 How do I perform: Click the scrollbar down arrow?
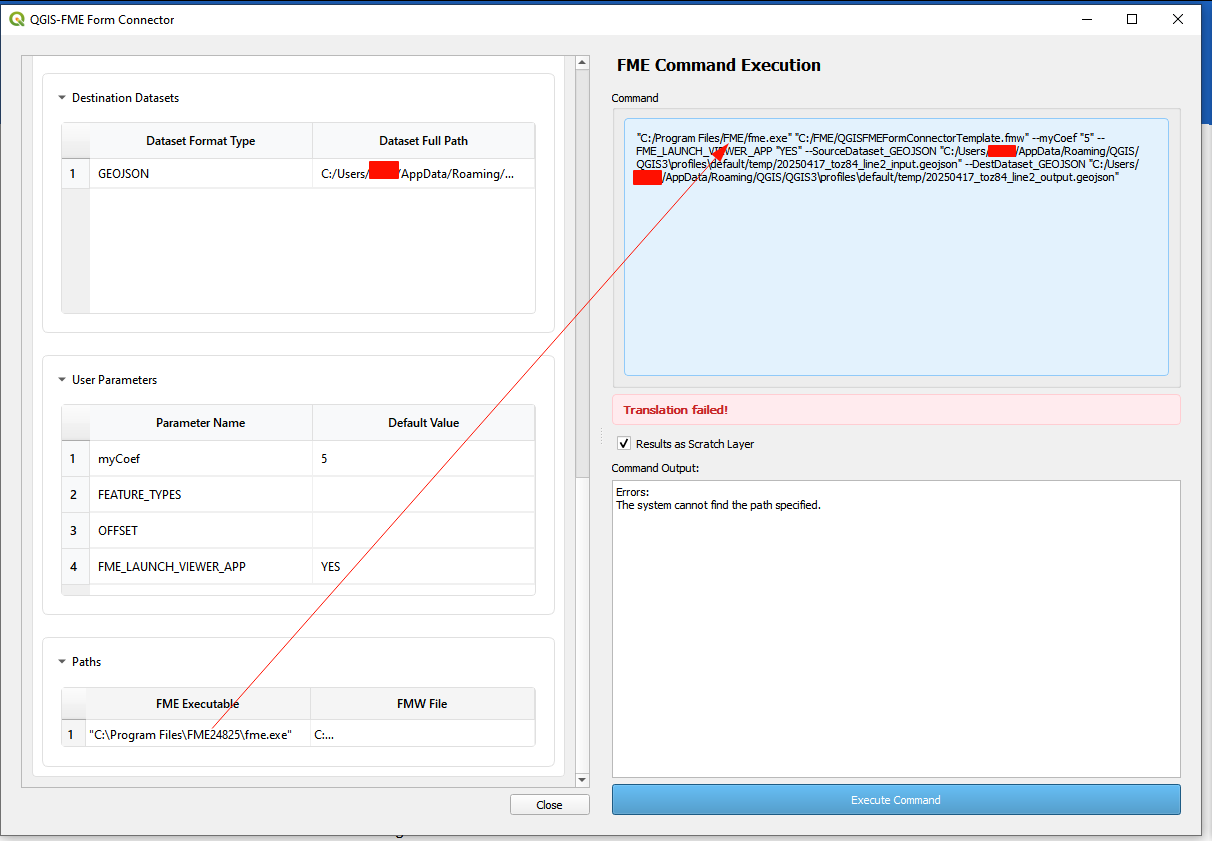click(583, 780)
